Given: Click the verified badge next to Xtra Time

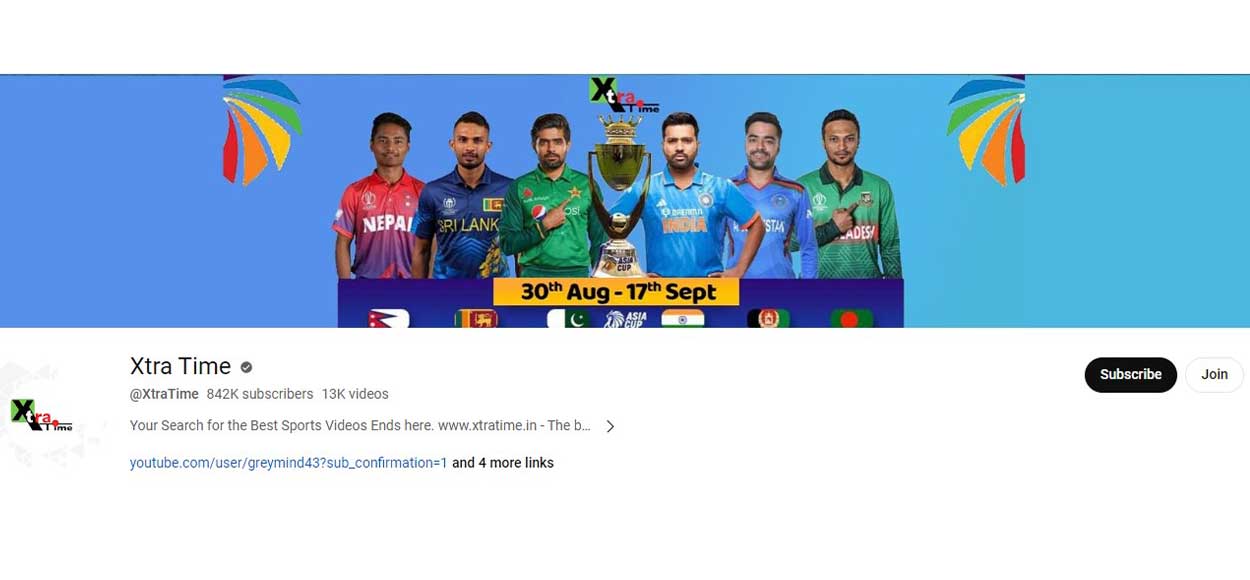Looking at the screenshot, I should pyautogui.click(x=246, y=367).
